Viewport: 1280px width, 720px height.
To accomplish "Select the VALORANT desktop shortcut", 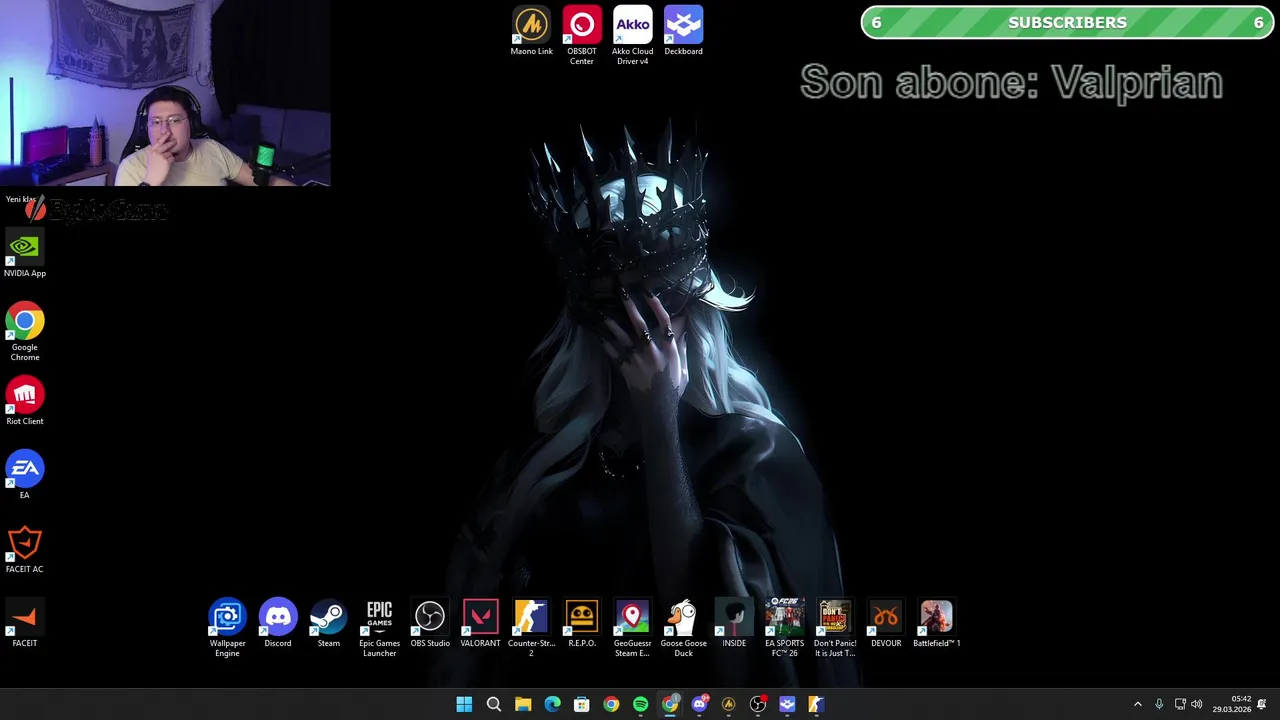I will coord(480,624).
